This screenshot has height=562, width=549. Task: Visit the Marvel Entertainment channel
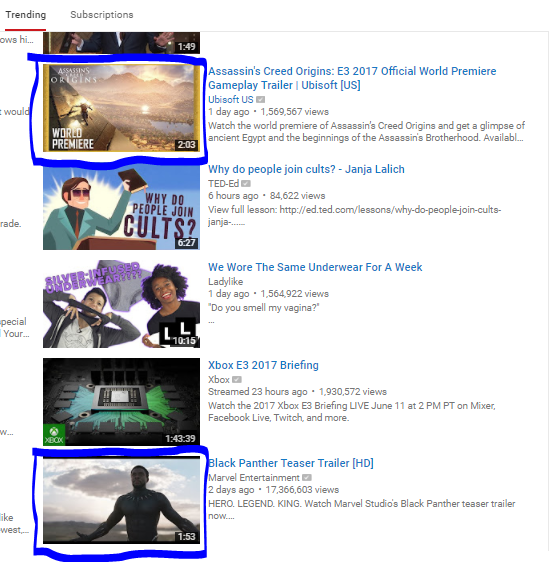click(254, 478)
